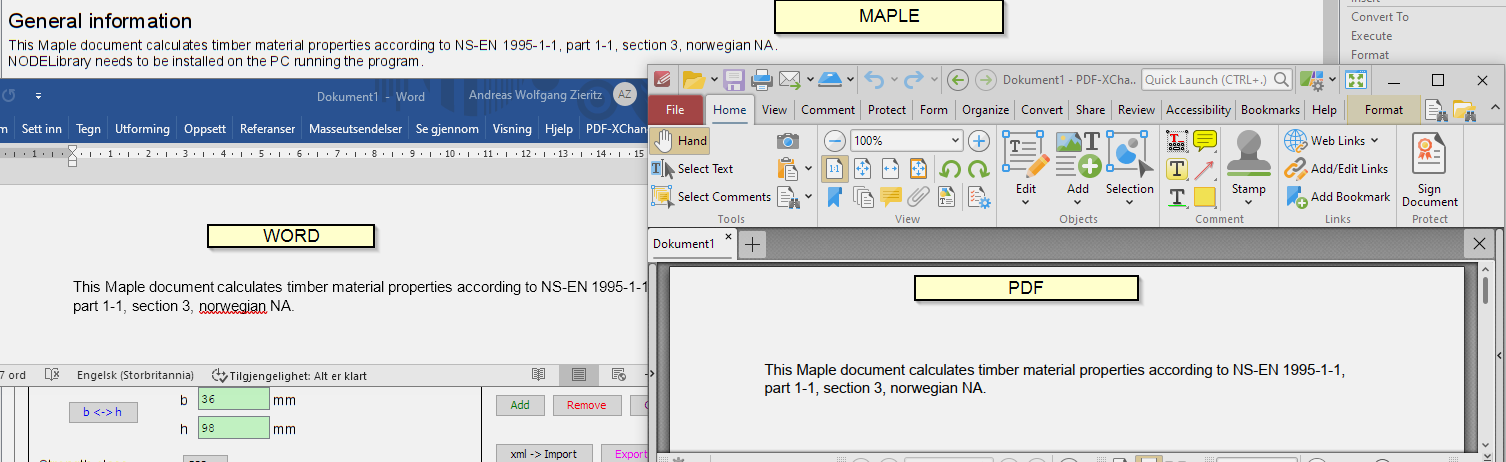
Task: Toggle full screen mode in PDF-XChange
Action: [1356, 80]
